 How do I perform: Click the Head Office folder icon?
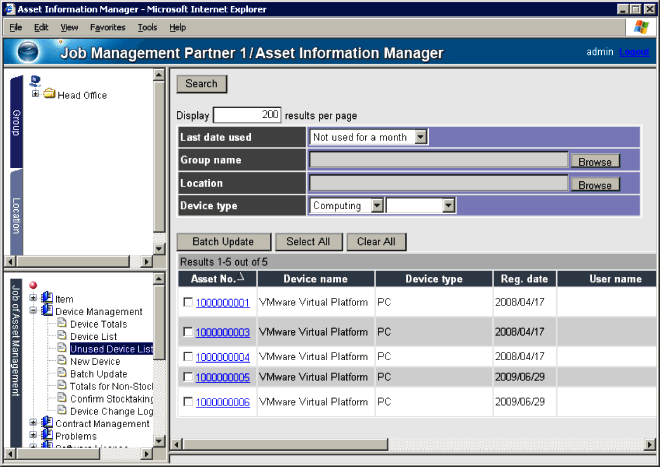[49, 95]
